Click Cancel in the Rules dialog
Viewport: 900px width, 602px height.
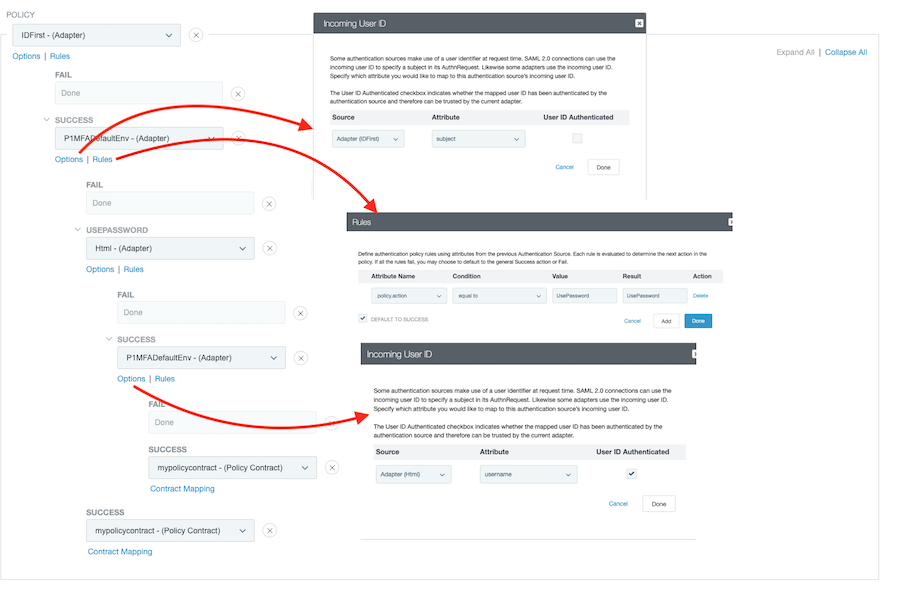click(632, 321)
